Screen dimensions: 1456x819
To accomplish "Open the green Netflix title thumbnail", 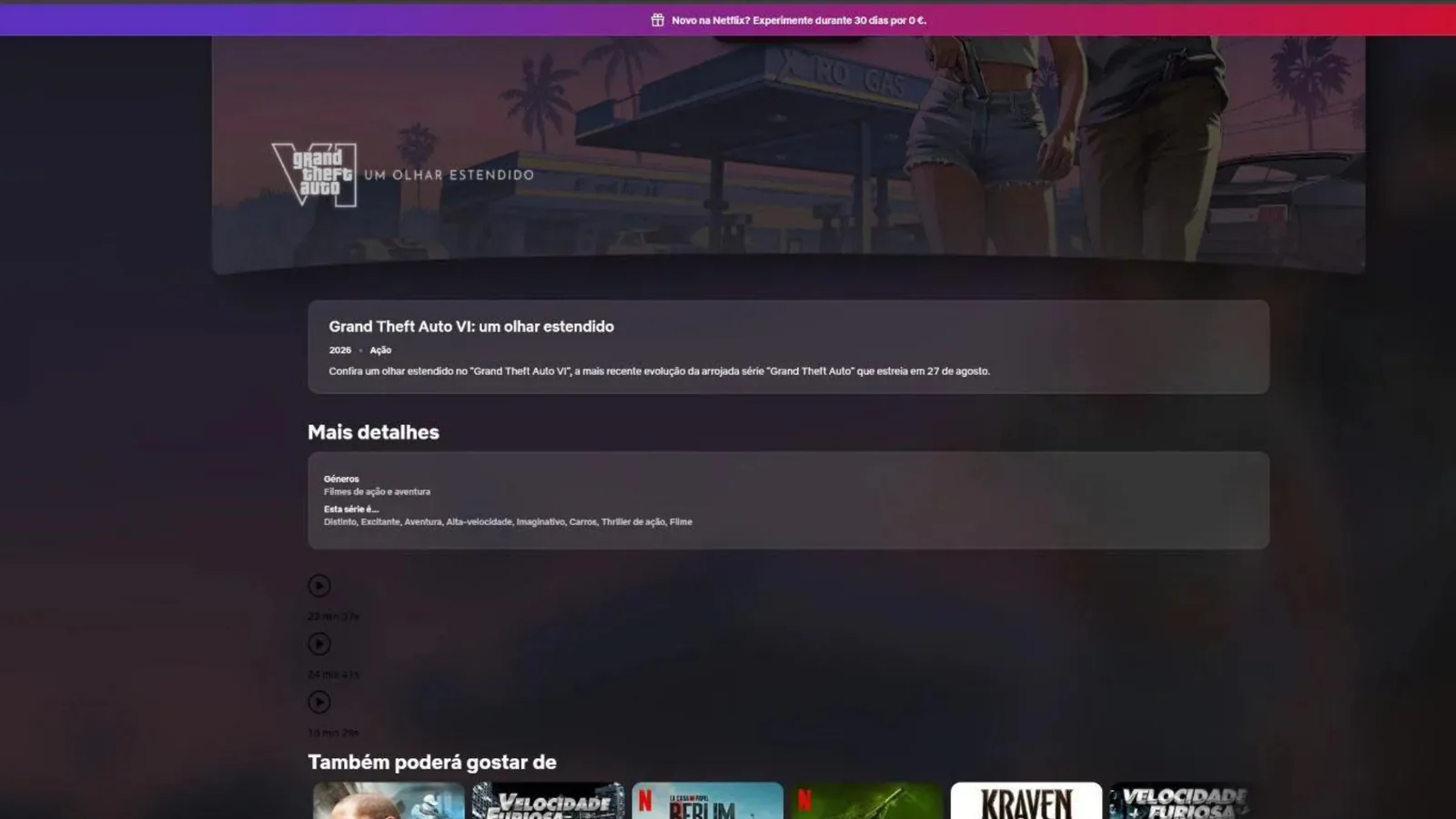I will [866, 801].
